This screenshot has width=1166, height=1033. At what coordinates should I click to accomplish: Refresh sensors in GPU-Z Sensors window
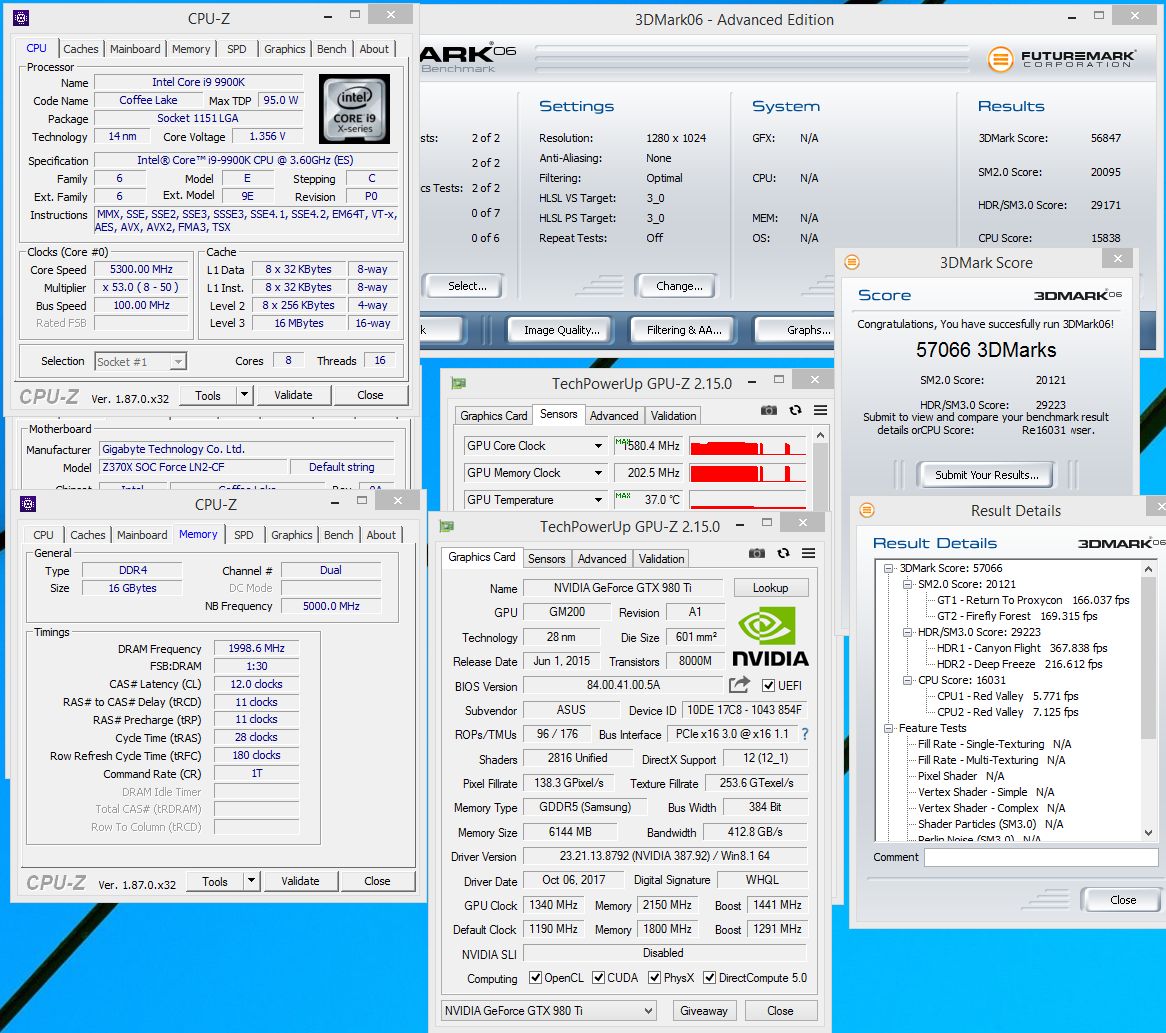click(795, 411)
